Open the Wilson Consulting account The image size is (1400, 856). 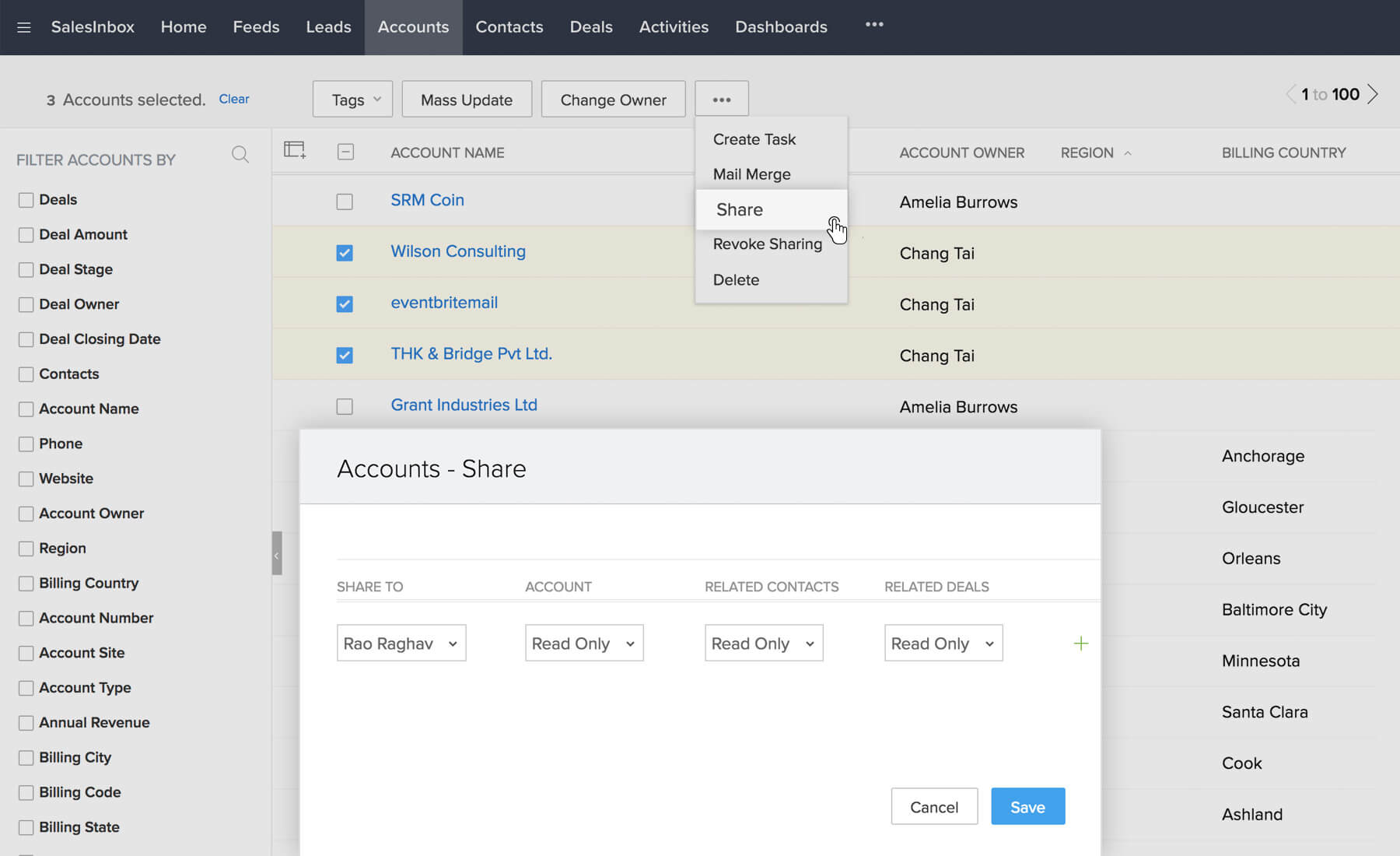click(x=458, y=251)
